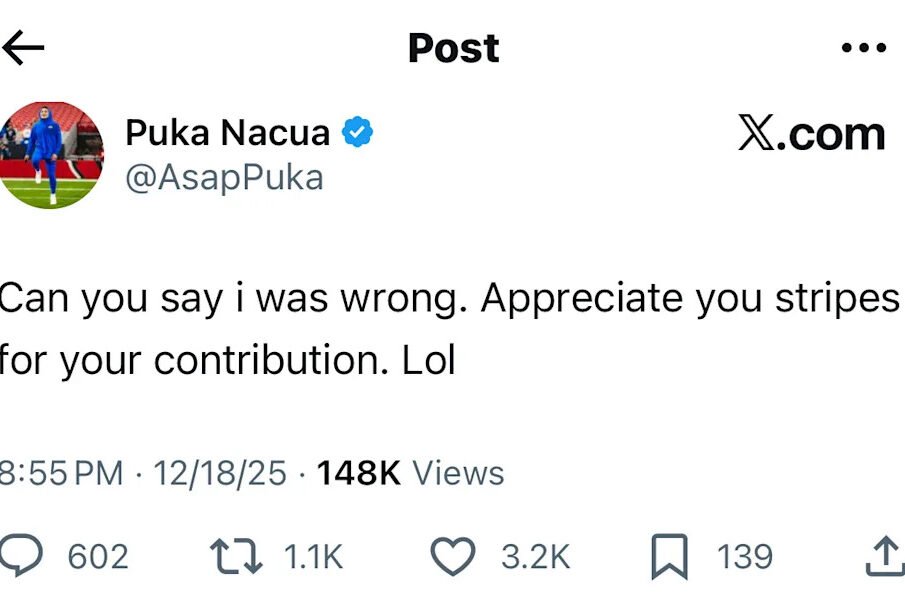
Task: Click the 148K Views label
Action: (410, 473)
